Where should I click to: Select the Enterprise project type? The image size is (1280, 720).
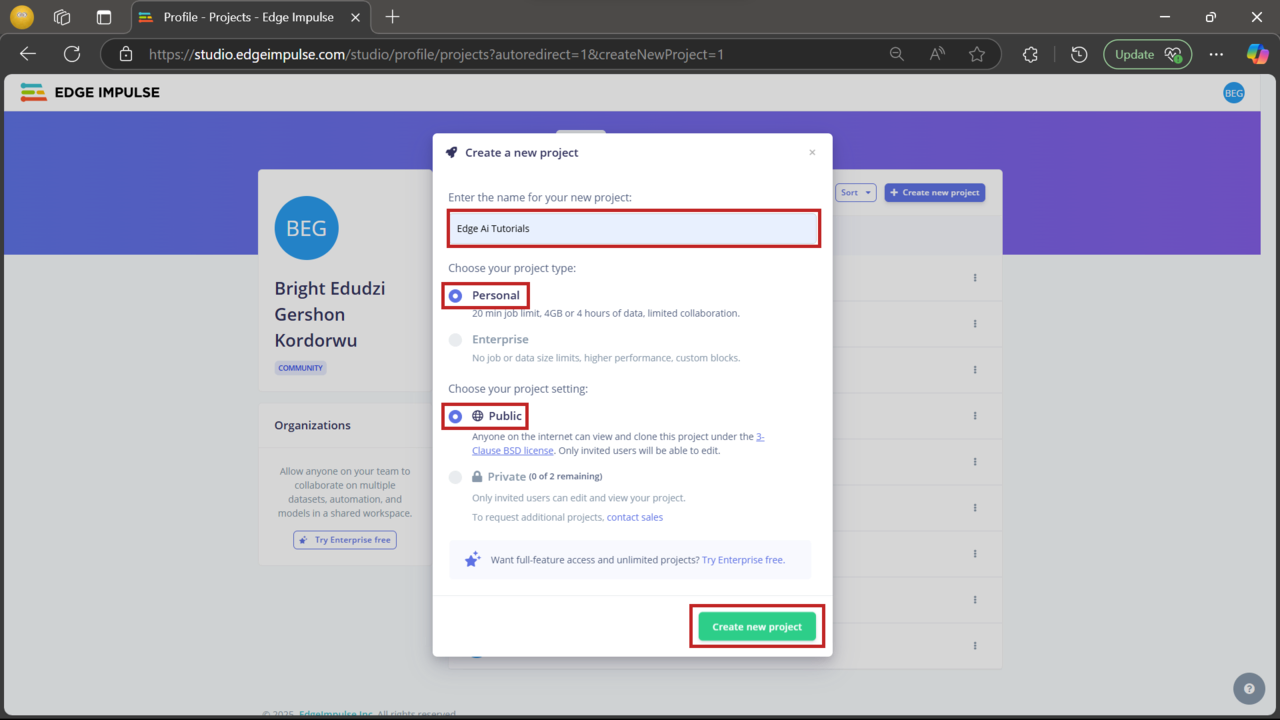455,338
